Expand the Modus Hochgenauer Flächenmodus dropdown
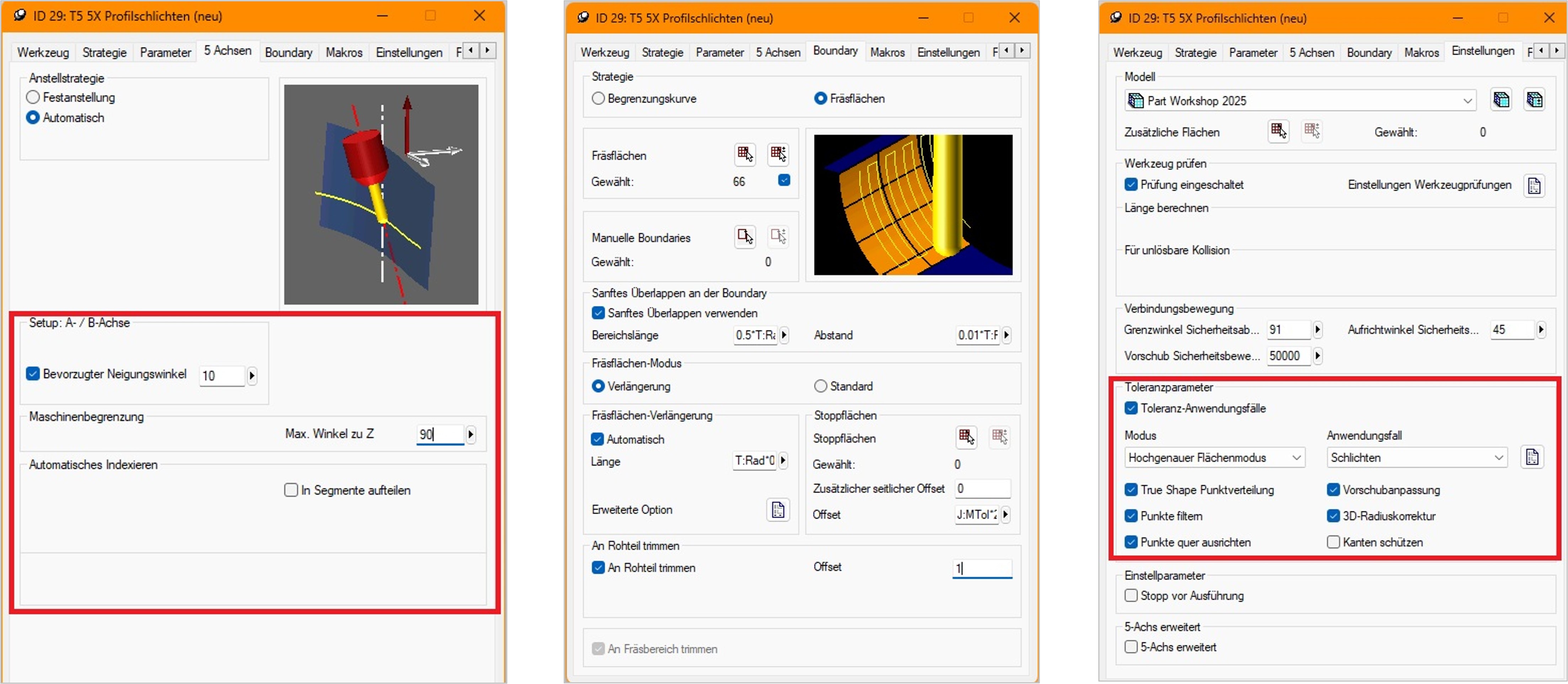This screenshot has height=684, width=1568. [x=1214, y=457]
